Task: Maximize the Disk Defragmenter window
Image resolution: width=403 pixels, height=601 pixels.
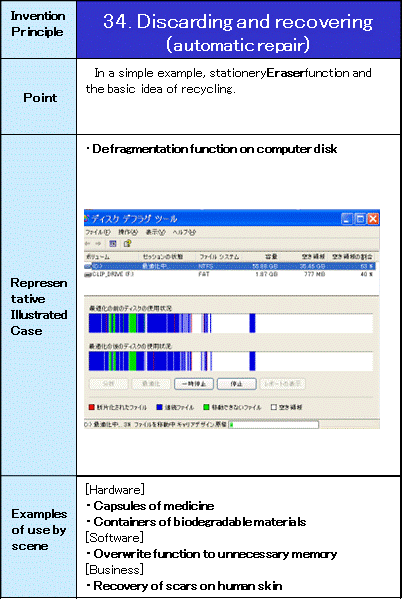Action: (360, 219)
